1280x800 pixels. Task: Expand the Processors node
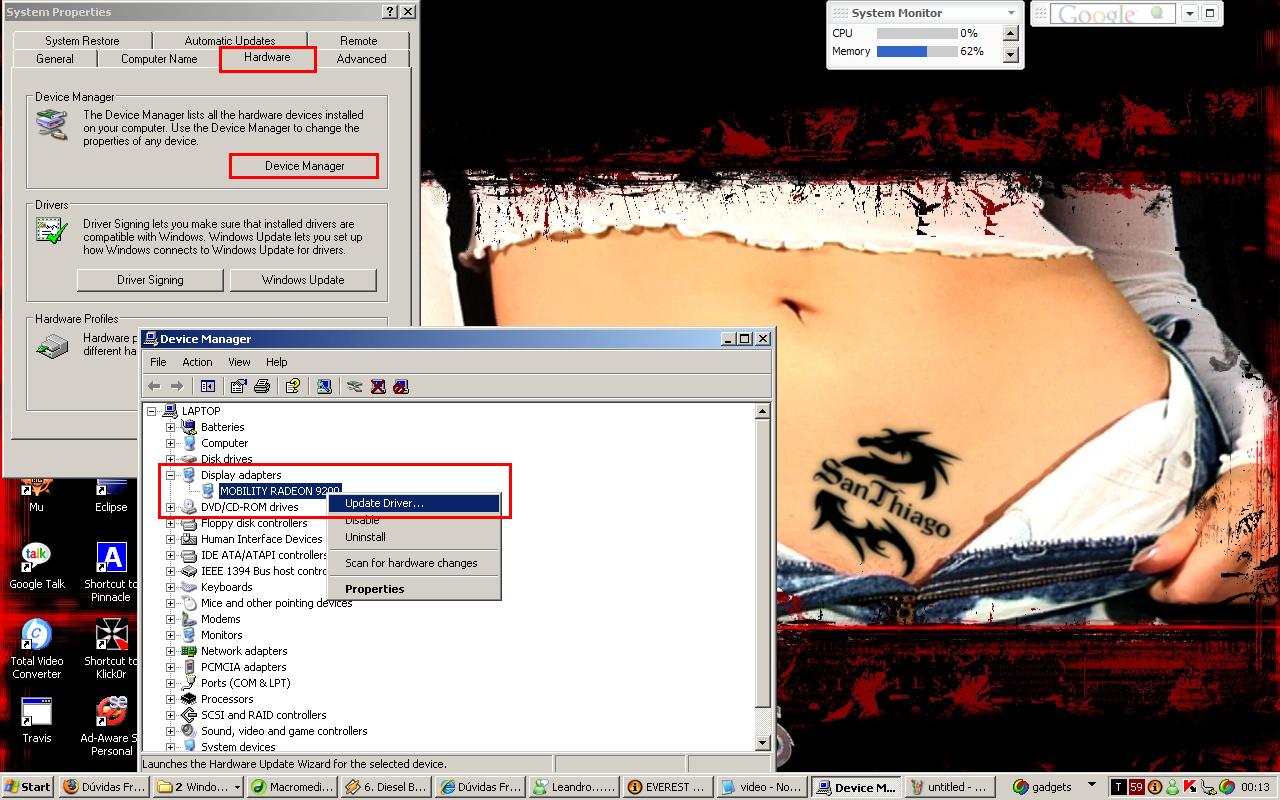click(171, 699)
